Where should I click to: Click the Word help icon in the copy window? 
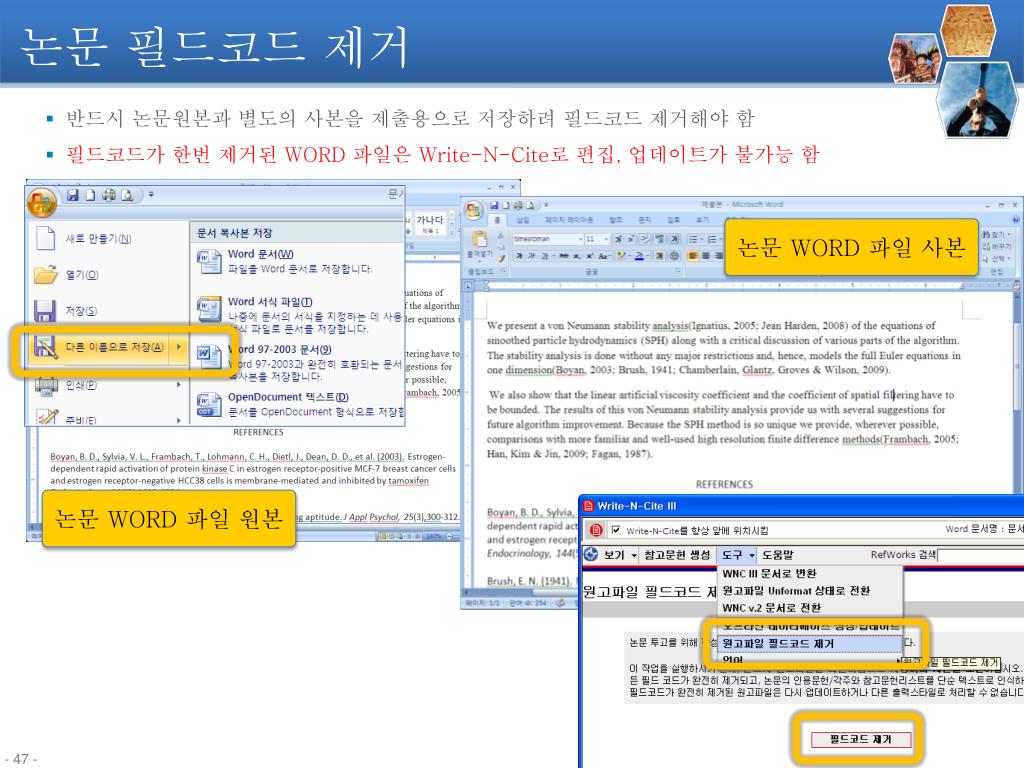click(1016, 220)
